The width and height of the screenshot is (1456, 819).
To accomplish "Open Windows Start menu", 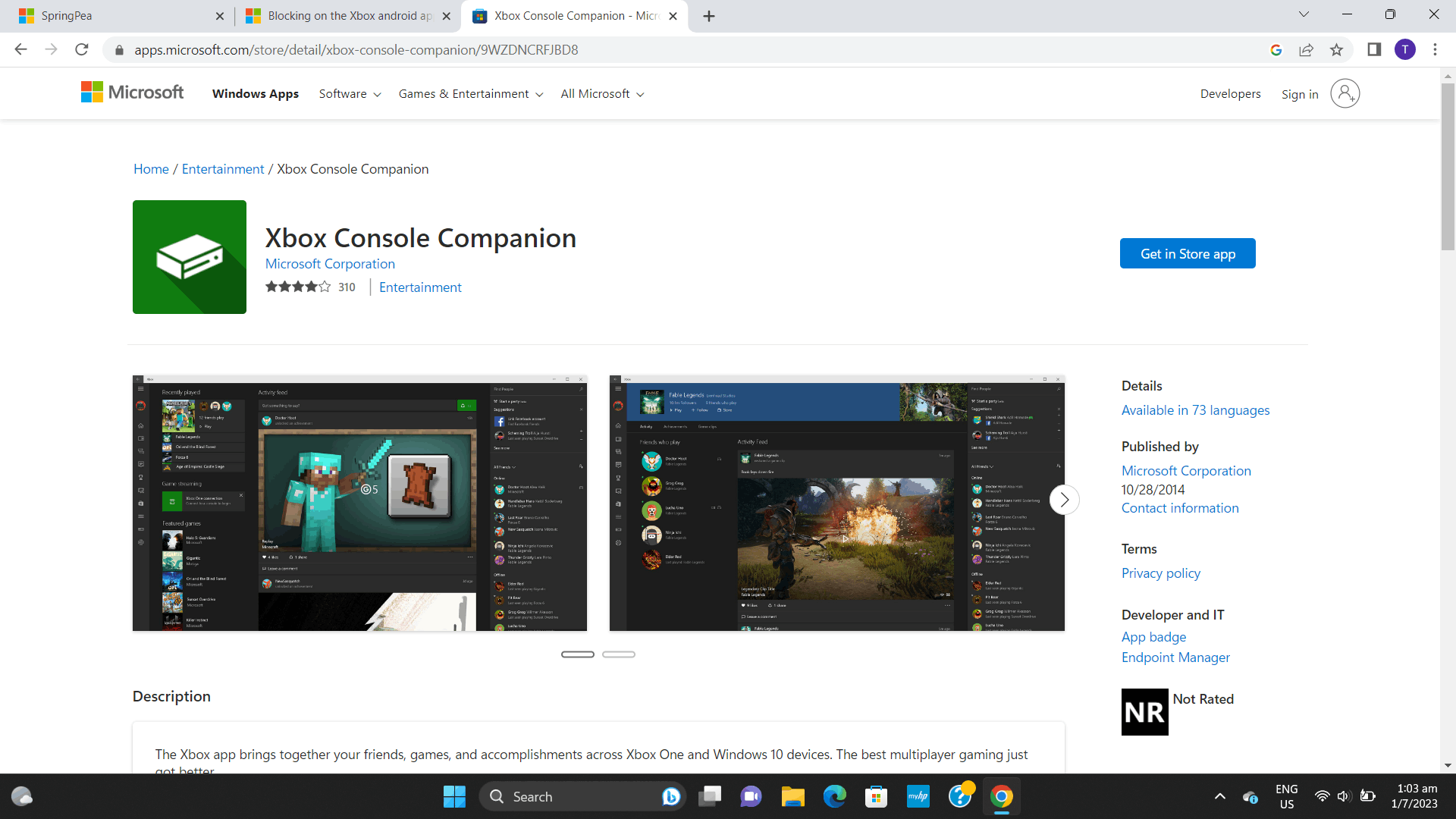I will [454, 796].
